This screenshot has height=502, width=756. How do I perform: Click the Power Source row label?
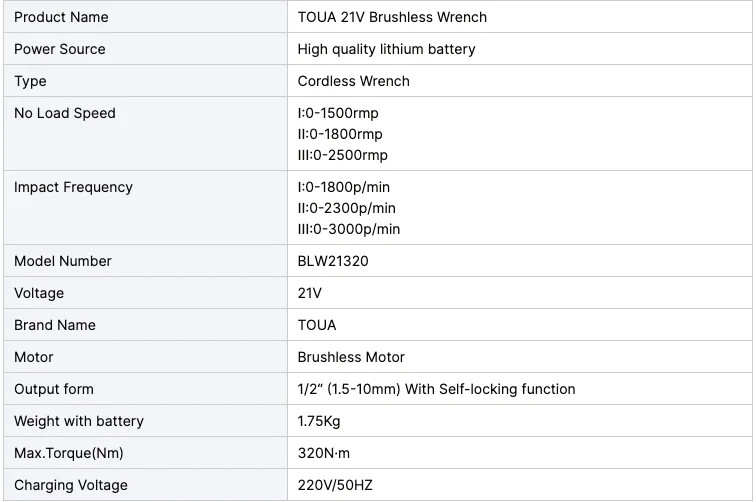[59, 49]
